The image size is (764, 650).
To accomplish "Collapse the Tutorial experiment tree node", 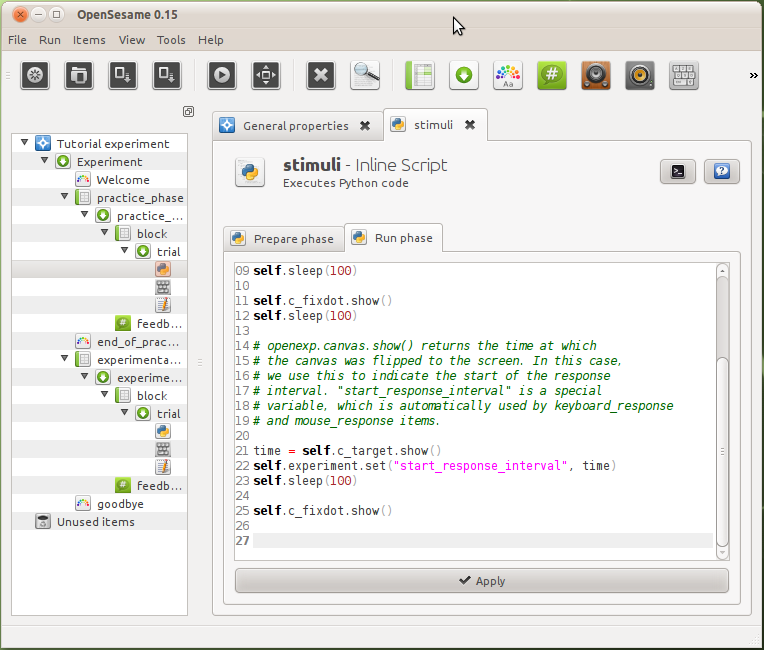I will [24, 142].
